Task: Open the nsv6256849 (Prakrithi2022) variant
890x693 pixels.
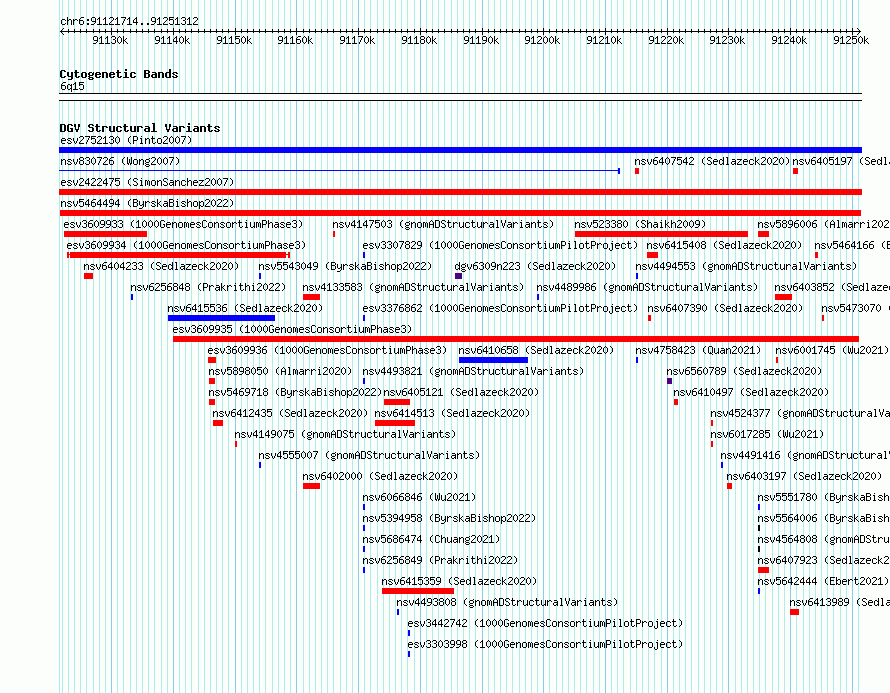Action: coord(440,560)
